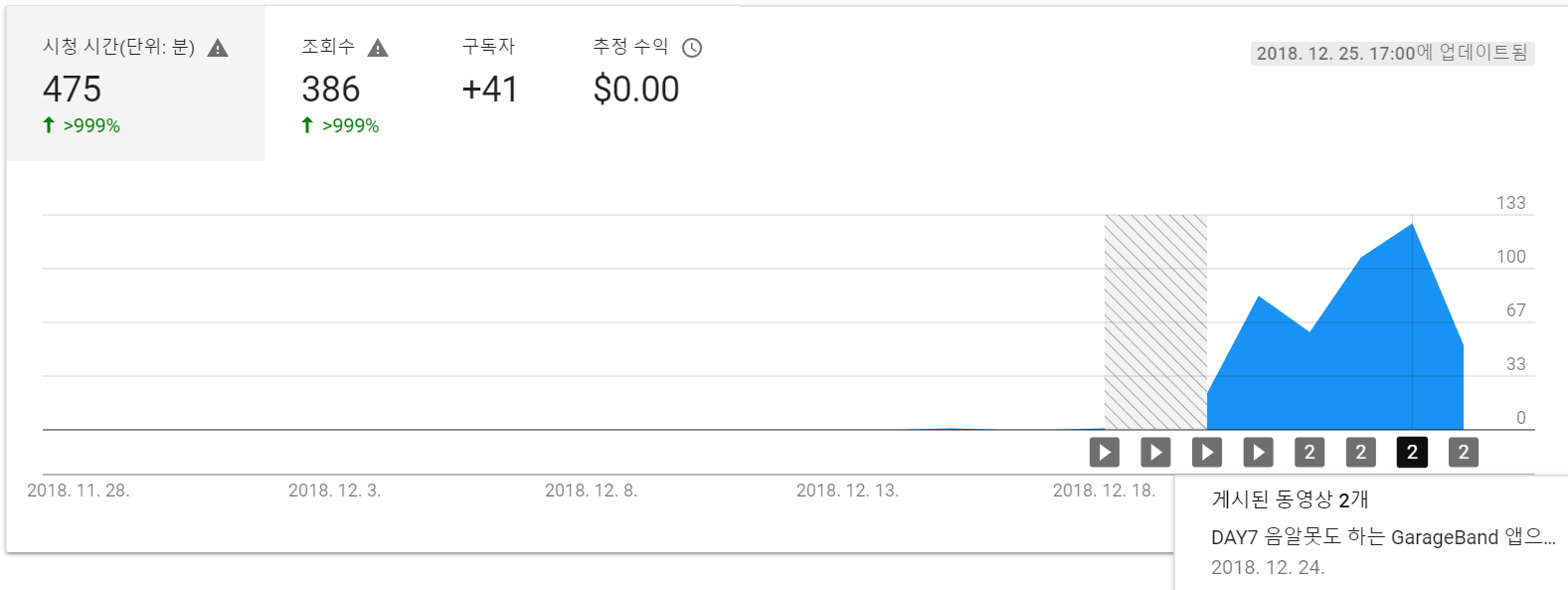The height and width of the screenshot is (590, 1568).
Task: Click the 2018. 12. 25. 17:00 update label
Action: click(x=1392, y=53)
